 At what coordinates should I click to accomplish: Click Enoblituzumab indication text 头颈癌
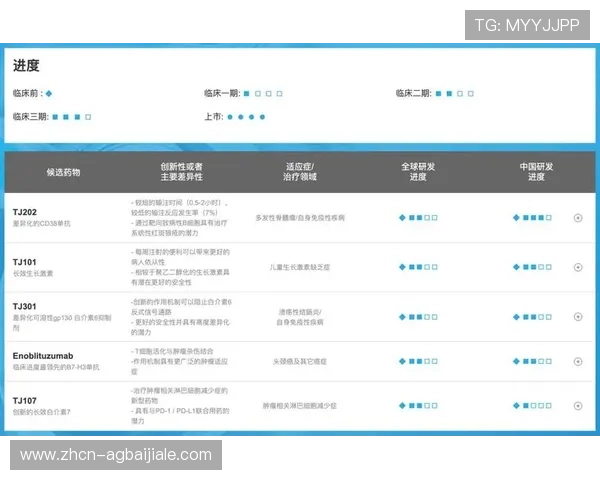(x=283, y=361)
